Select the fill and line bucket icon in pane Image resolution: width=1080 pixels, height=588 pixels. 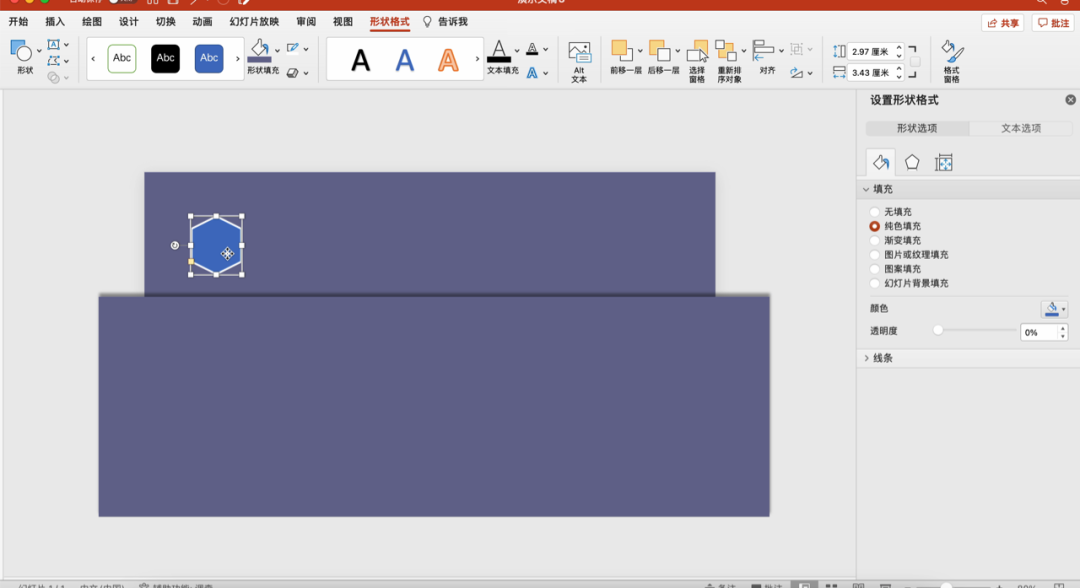pyautogui.click(x=880, y=162)
